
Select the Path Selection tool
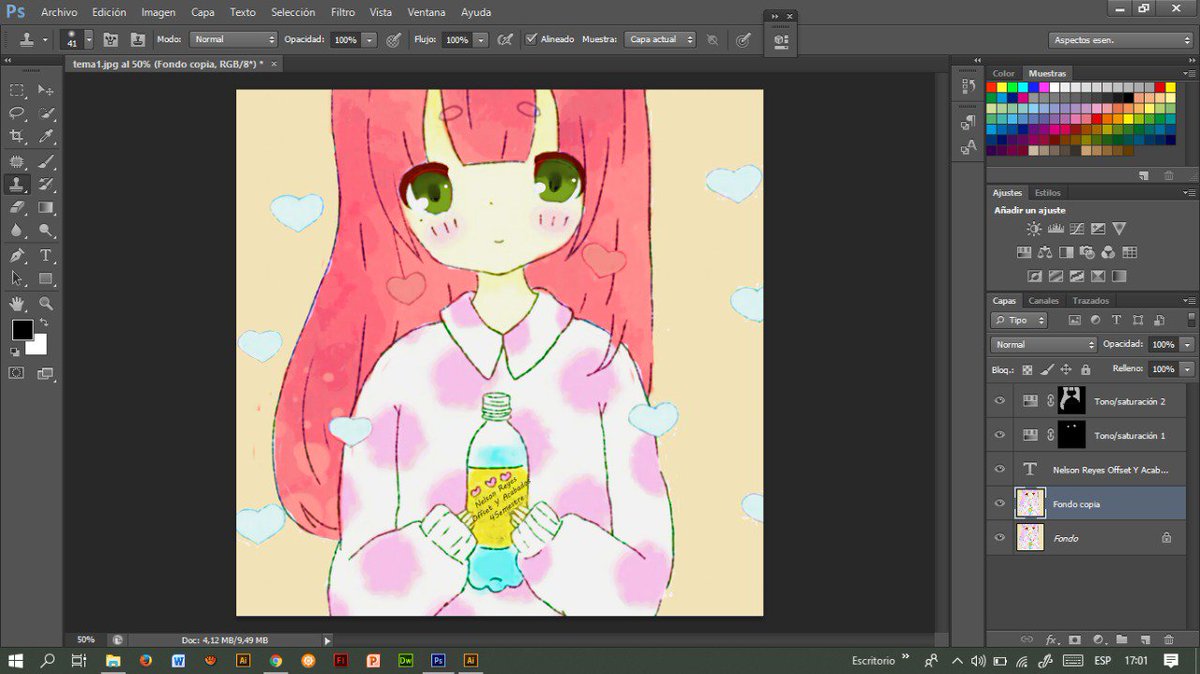(x=17, y=279)
